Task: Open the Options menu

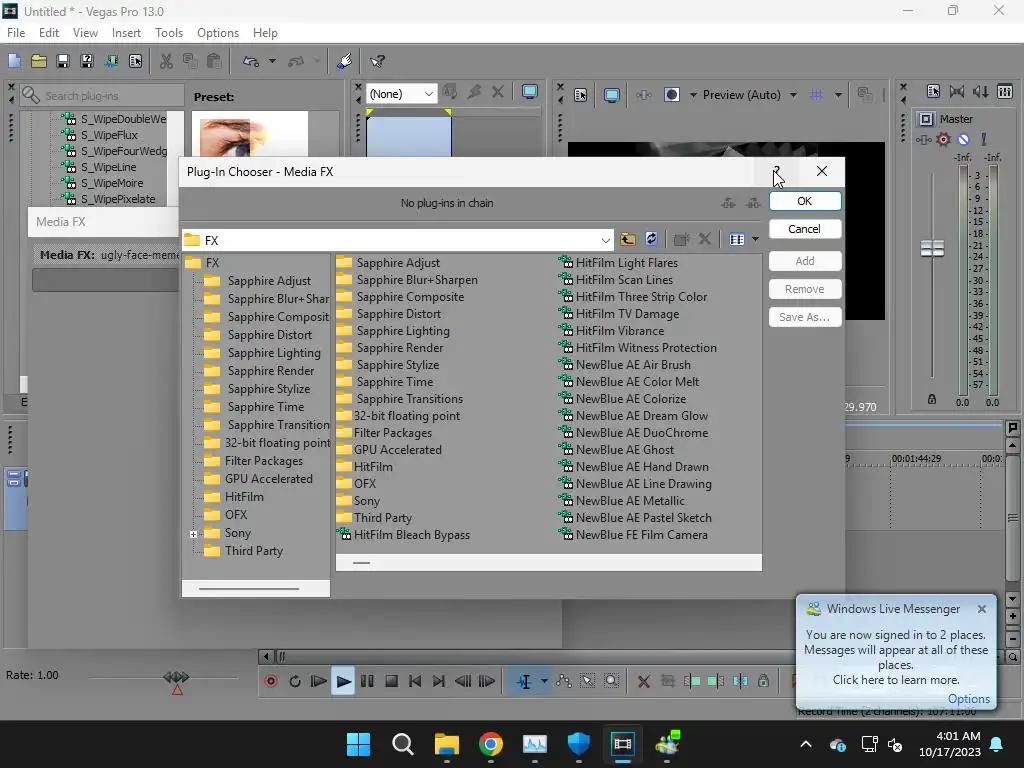Action: point(217,33)
